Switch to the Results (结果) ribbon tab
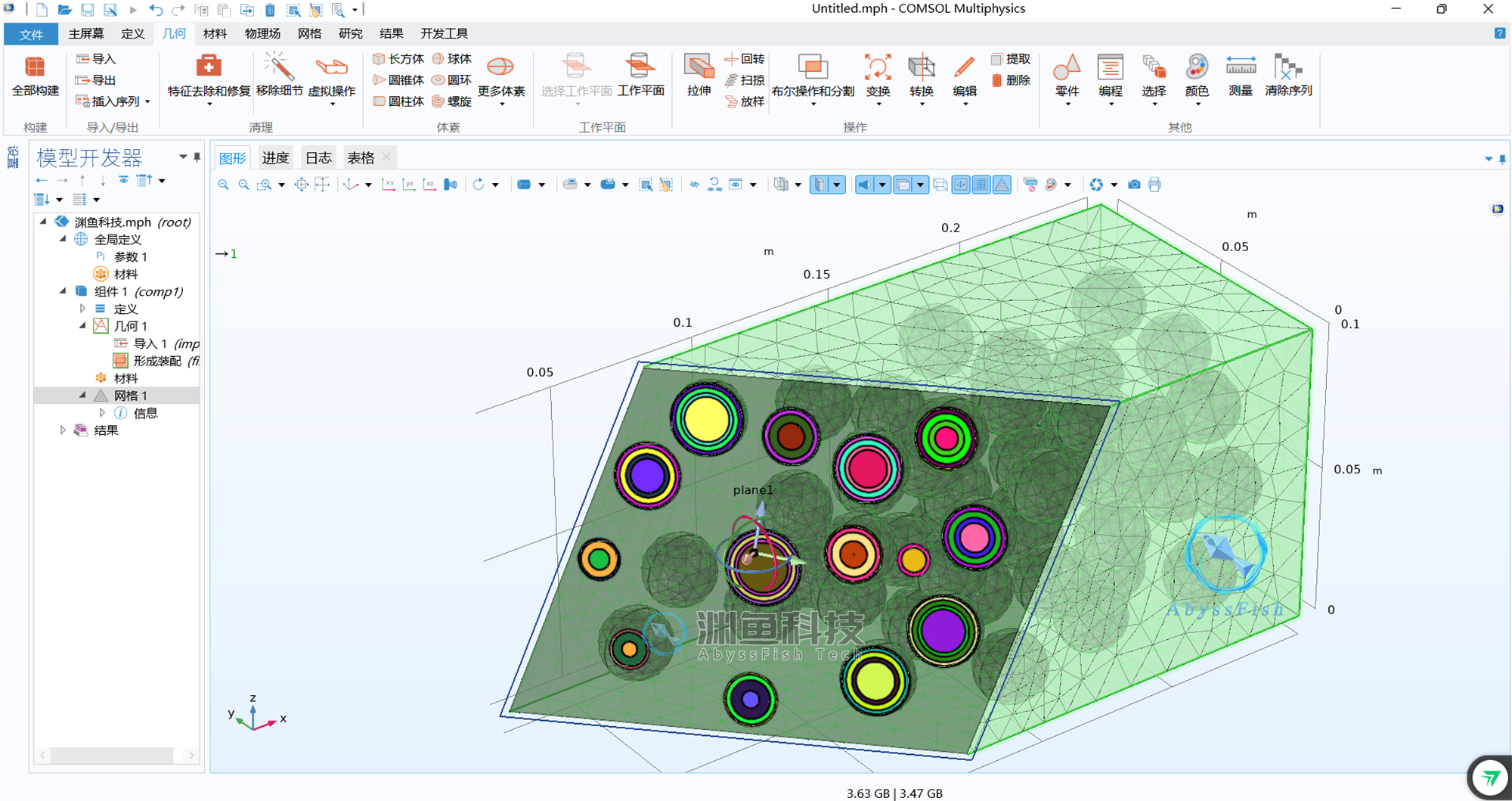The height and width of the screenshot is (801, 1512). 391,33
